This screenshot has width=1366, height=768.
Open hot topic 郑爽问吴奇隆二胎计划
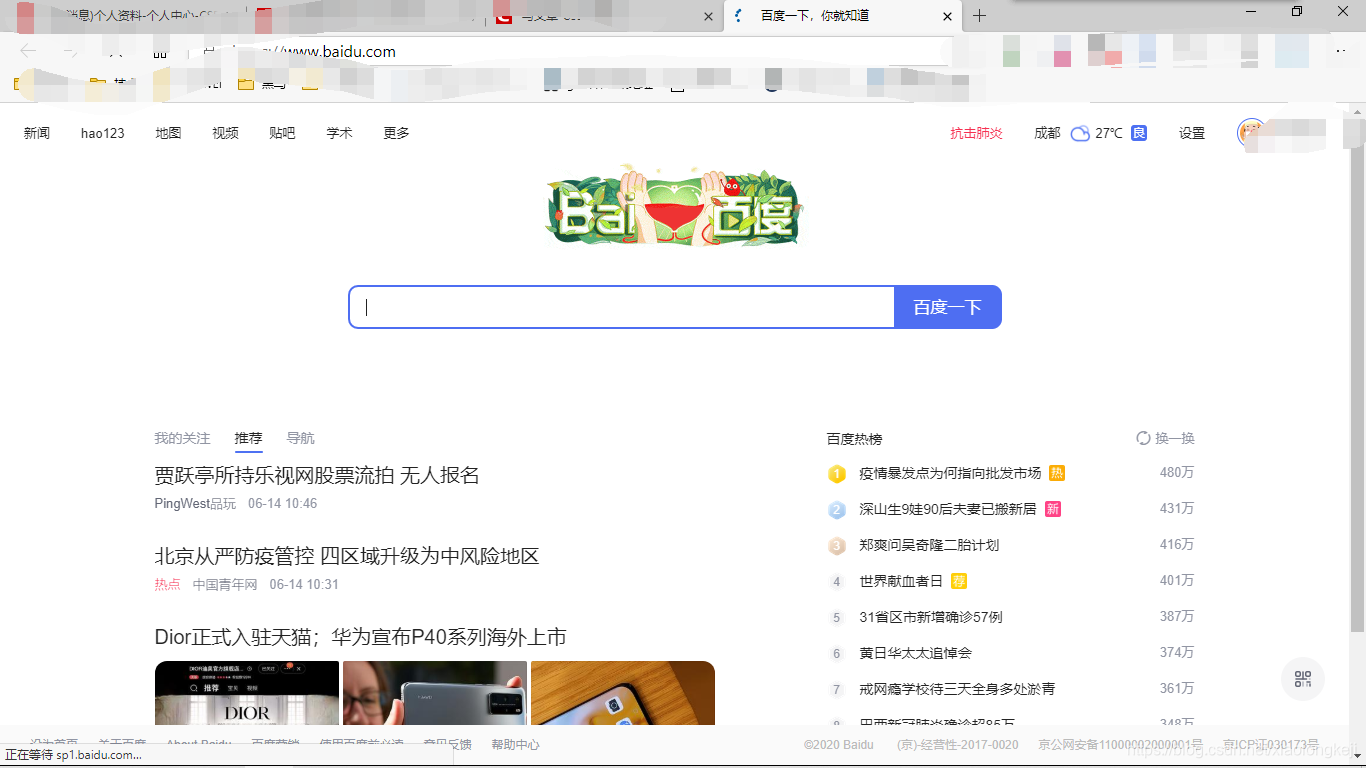click(x=929, y=545)
